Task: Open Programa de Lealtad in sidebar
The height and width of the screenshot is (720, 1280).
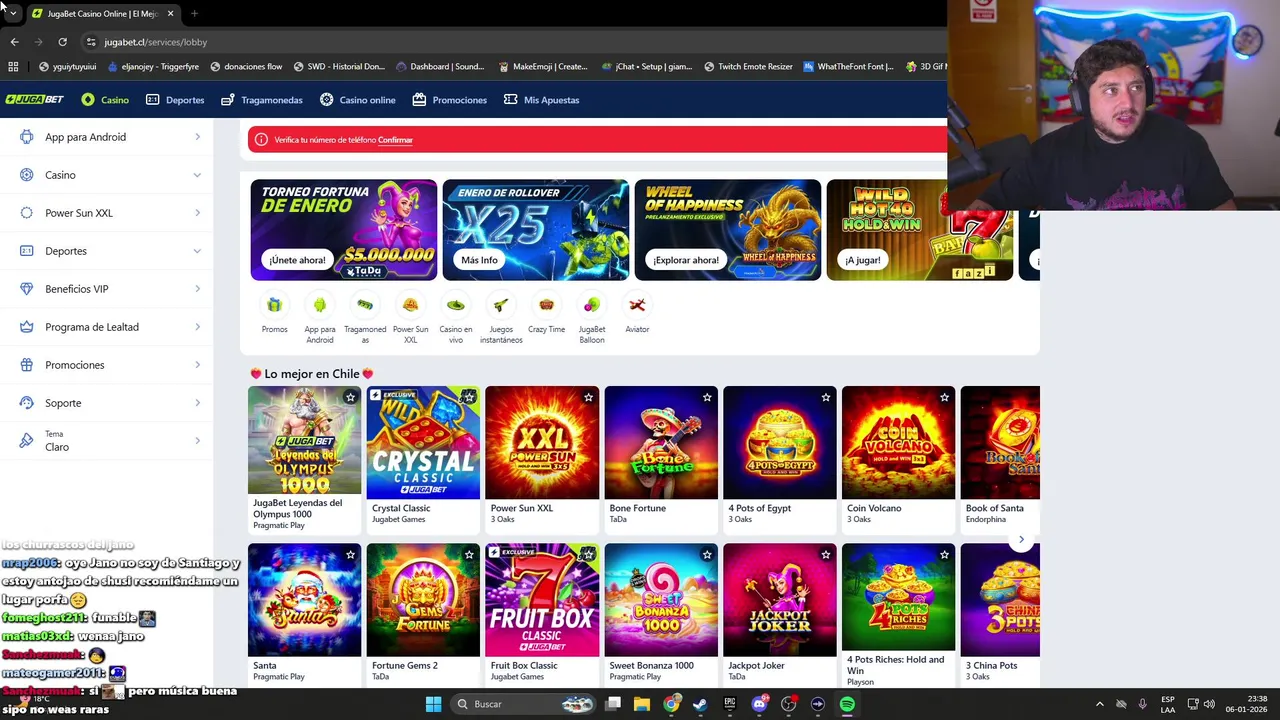Action: [107, 327]
